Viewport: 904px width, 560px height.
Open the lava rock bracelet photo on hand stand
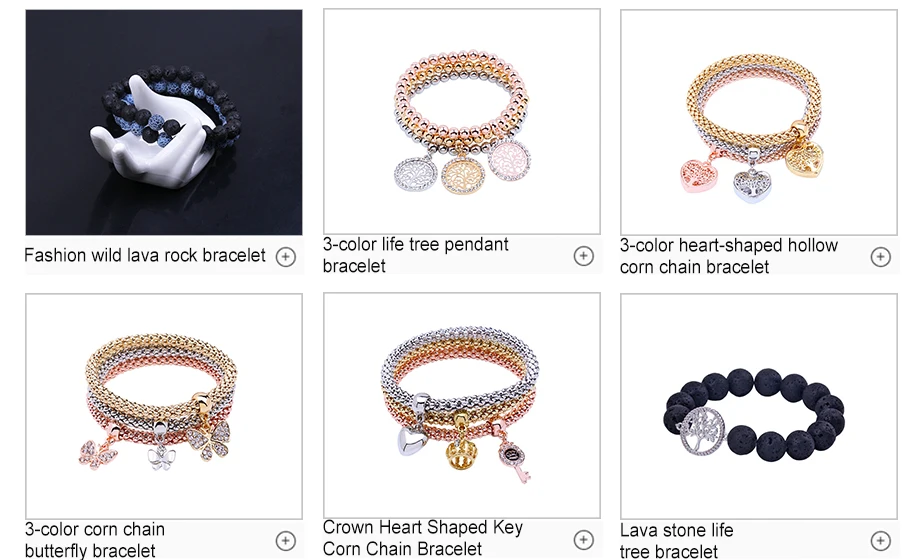click(164, 122)
